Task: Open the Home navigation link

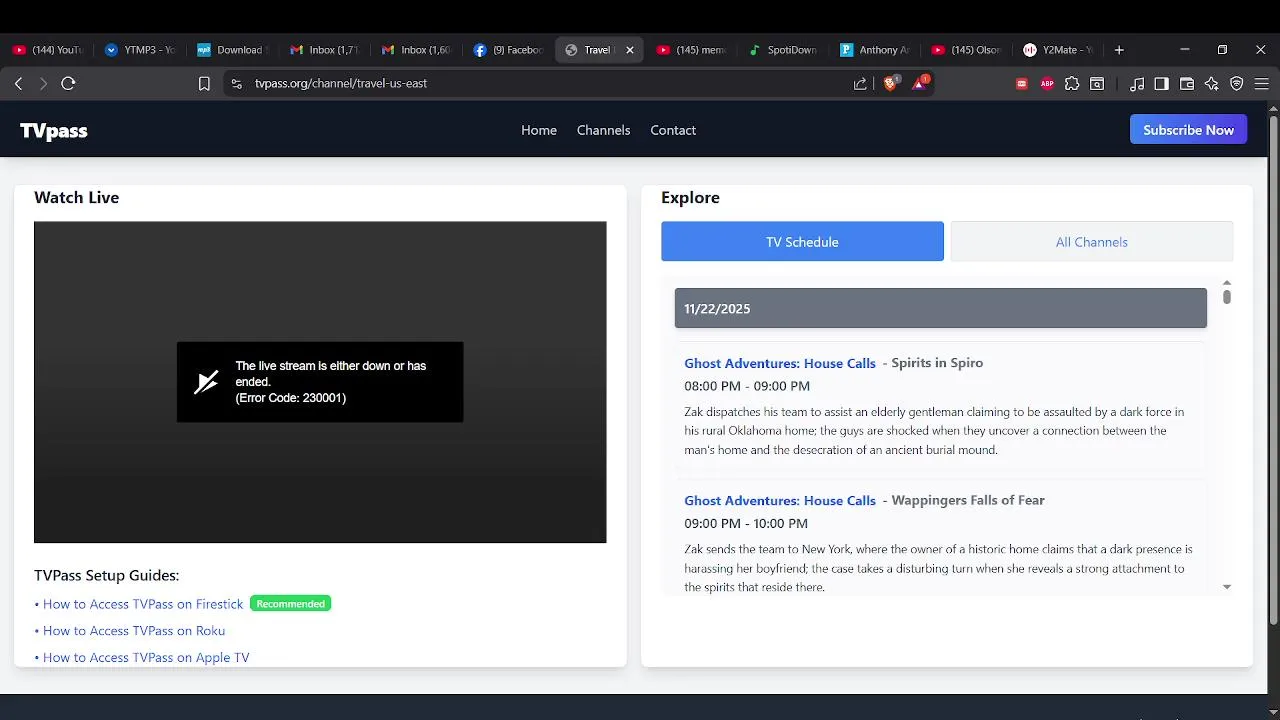Action: (539, 130)
